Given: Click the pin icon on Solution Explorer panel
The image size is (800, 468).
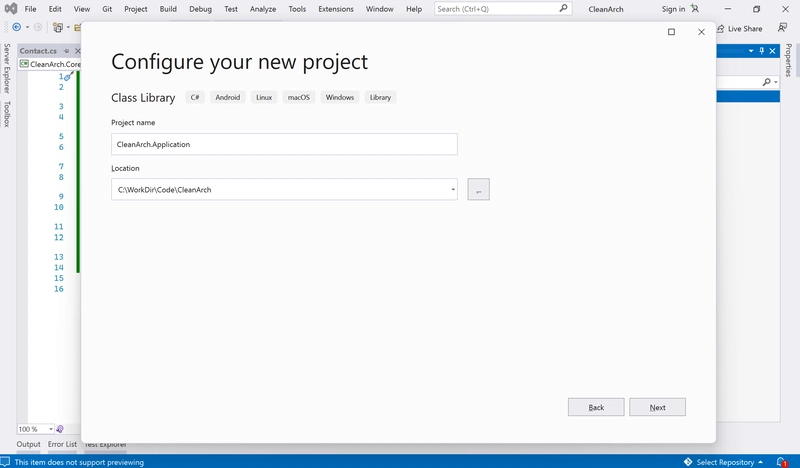Looking at the screenshot, I should point(761,50).
